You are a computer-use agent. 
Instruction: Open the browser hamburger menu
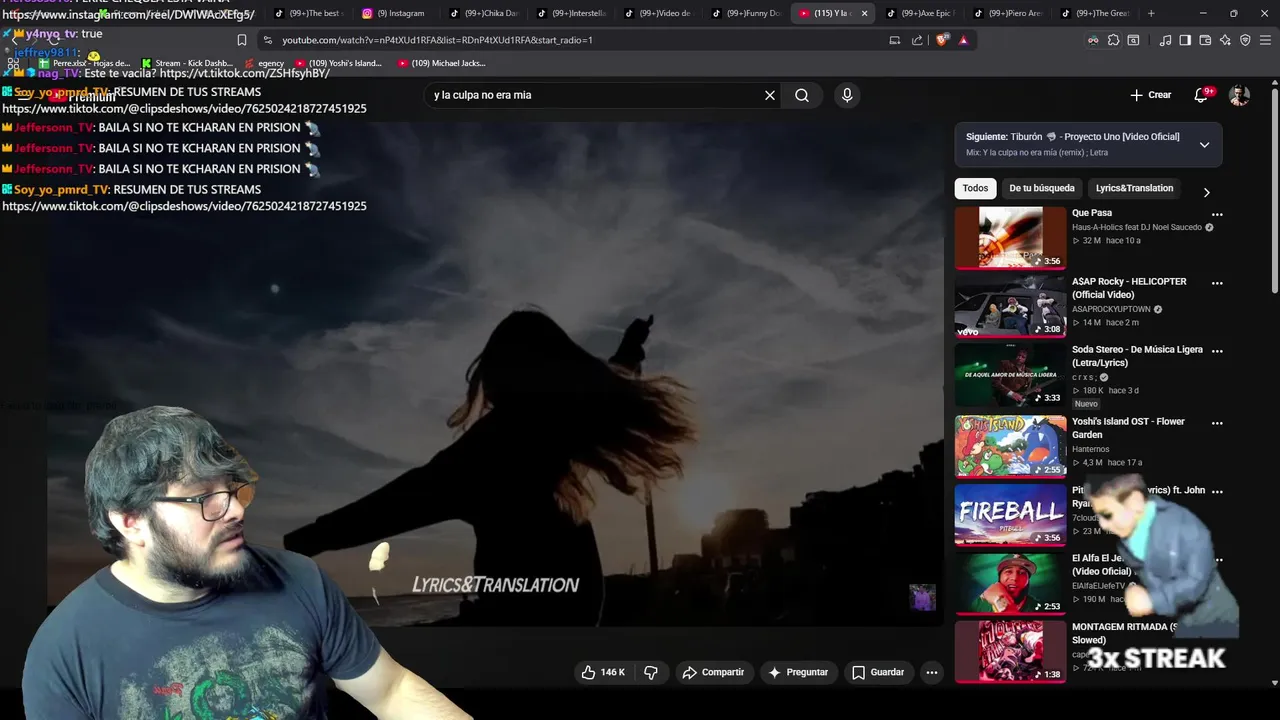[1266, 40]
